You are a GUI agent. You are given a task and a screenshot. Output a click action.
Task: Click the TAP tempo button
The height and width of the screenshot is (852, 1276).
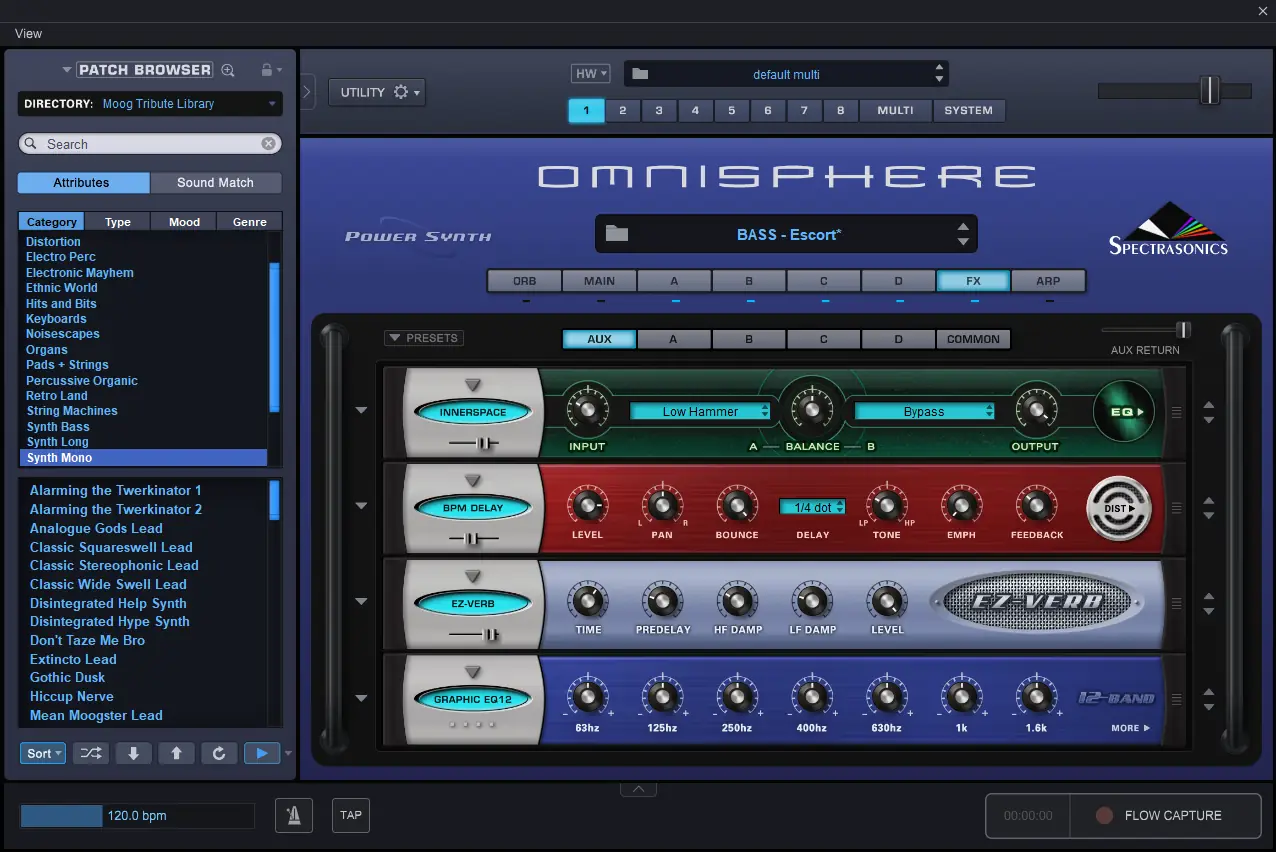(351, 815)
